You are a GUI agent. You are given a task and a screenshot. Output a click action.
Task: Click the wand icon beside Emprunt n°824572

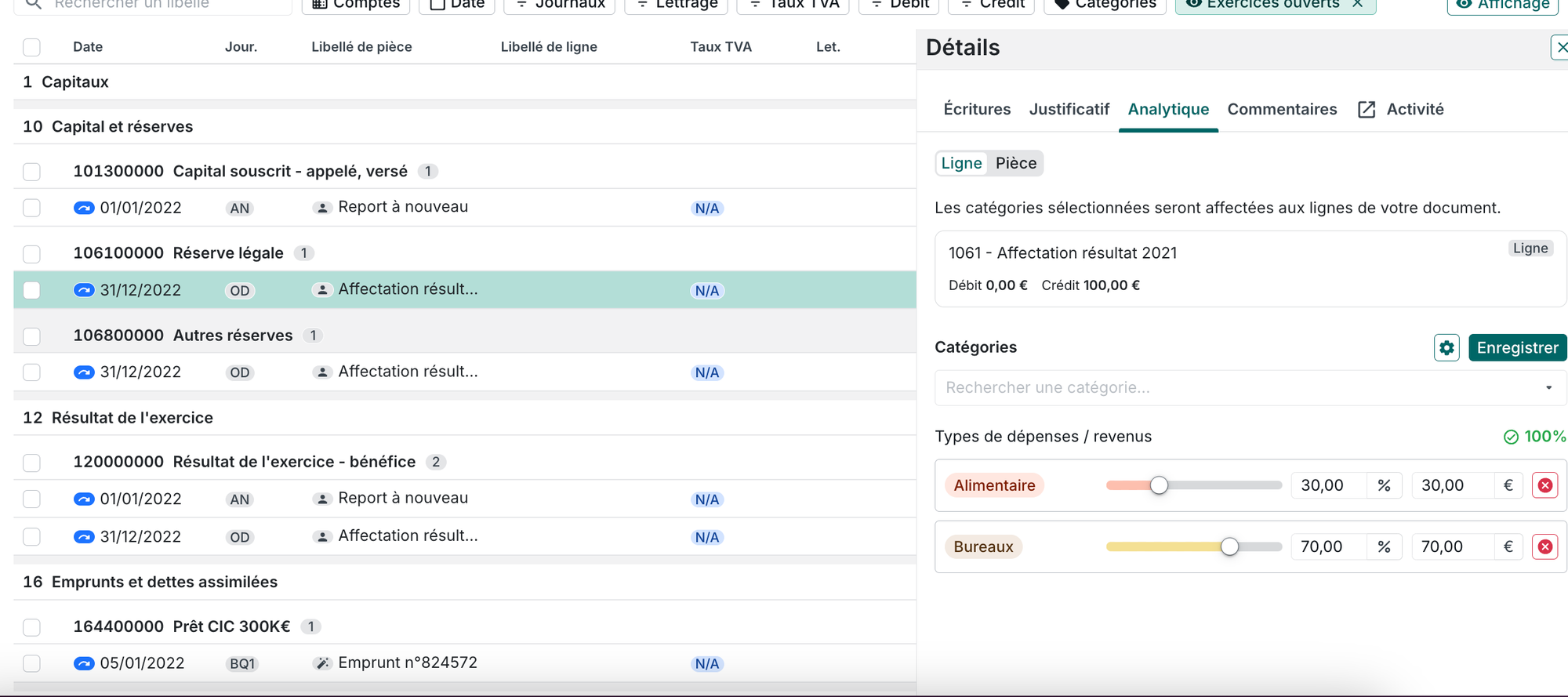(x=321, y=663)
